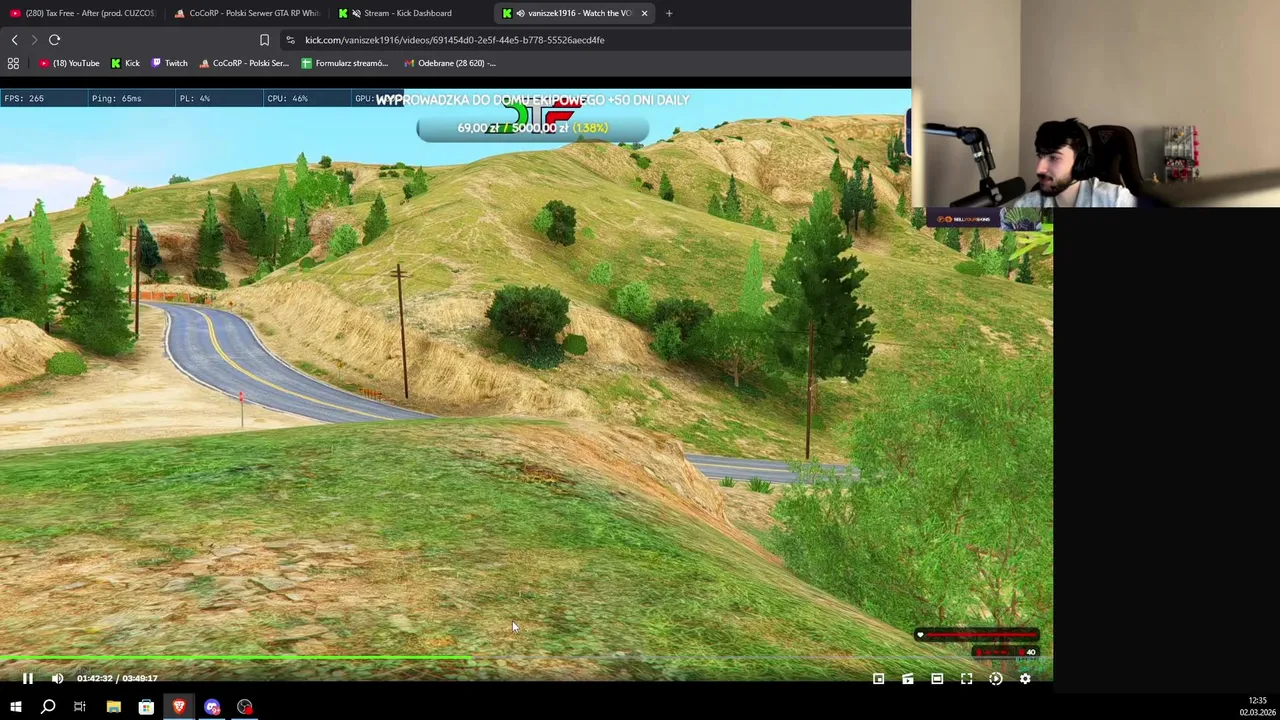Select the vaniszek1916 Kick tab
This screenshot has width=1280, height=720.
tap(574, 13)
